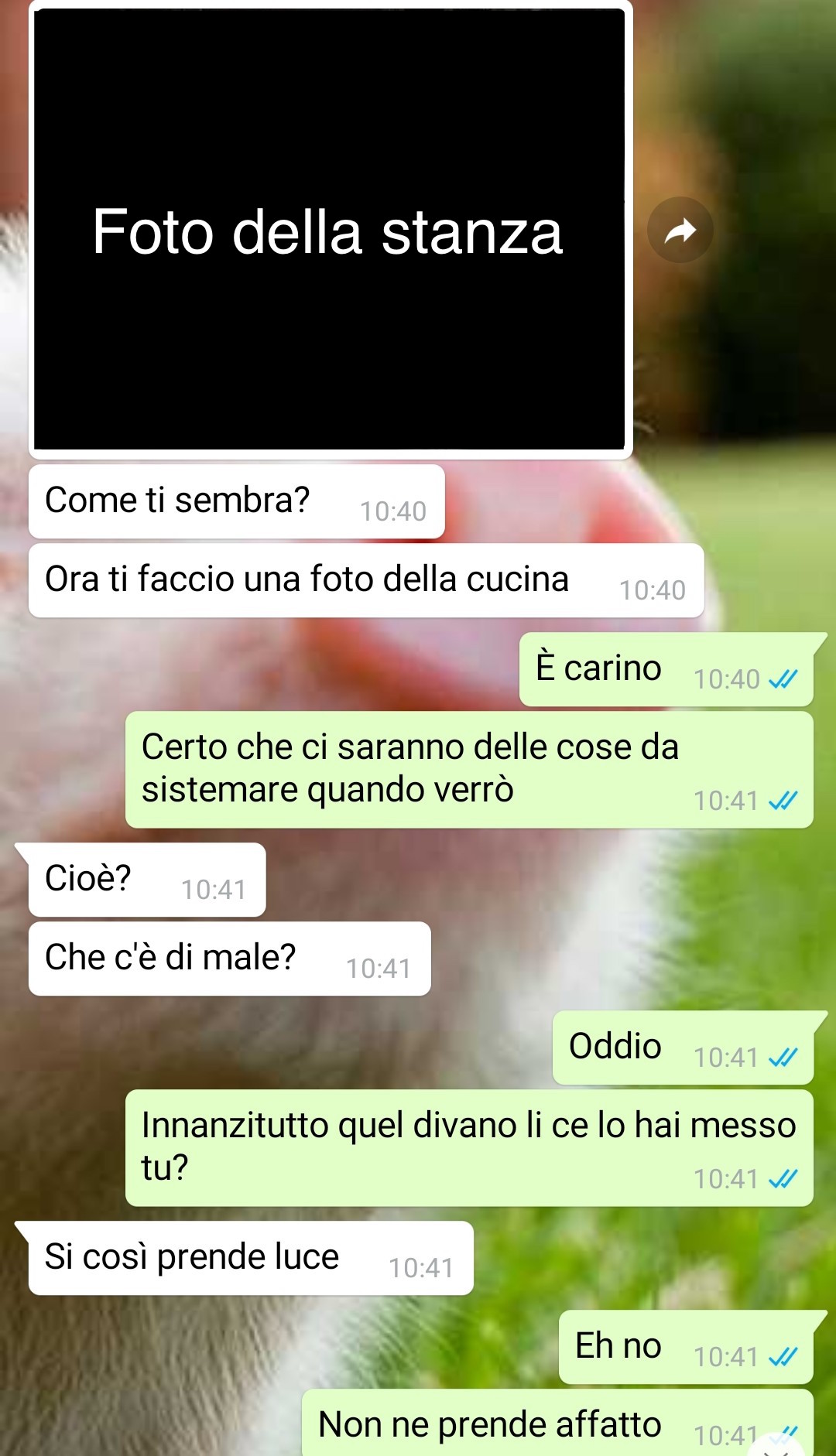Tap the blue read ticks on 'È carino'
The height and width of the screenshot is (1456, 836).
[783, 679]
